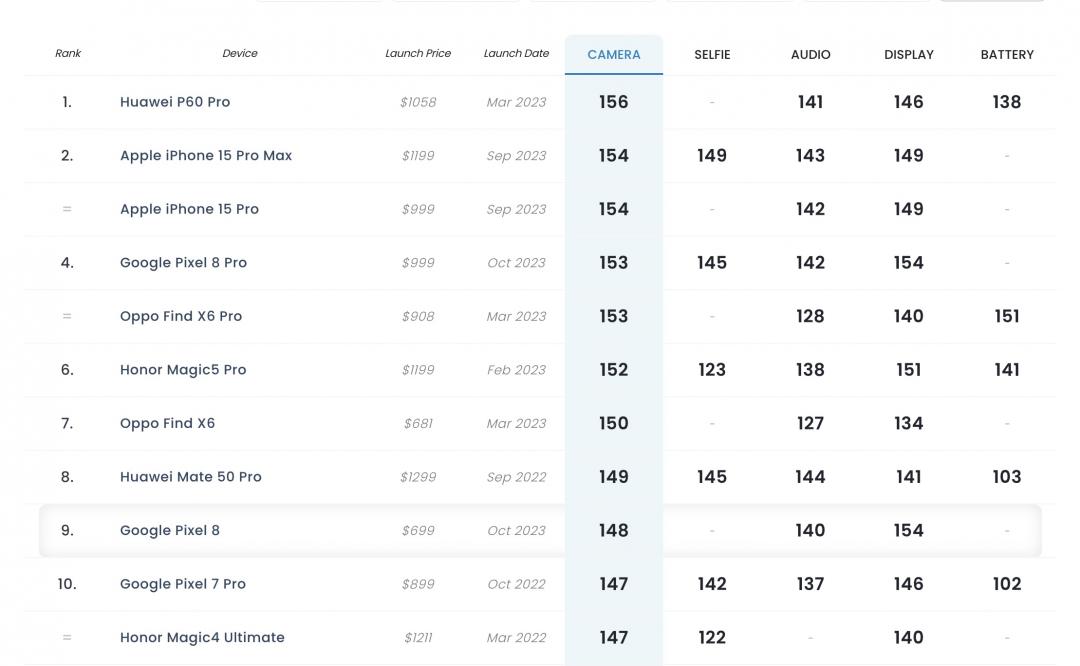Choose the BATTERY tab header

pos(1007,55)
